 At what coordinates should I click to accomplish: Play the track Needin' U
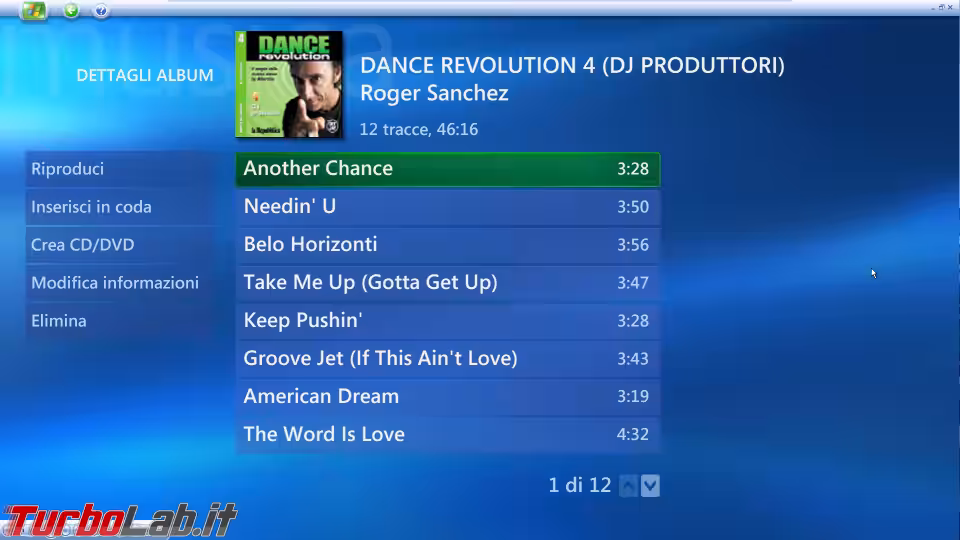click(x=448, y=207)
